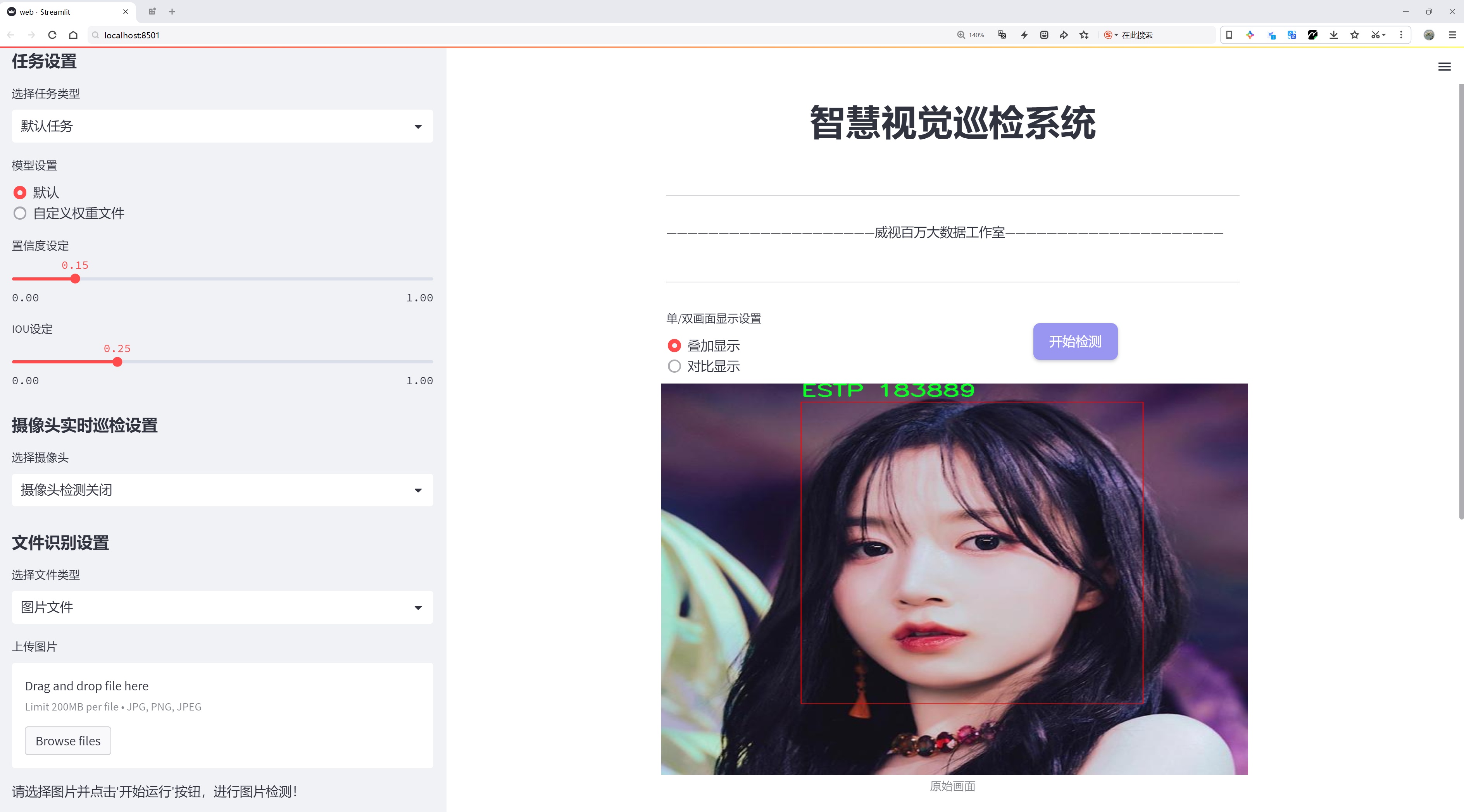Select the 自定义权重文件 radio option
This screenshot has width=1464, height=812.
click(20, 213)
